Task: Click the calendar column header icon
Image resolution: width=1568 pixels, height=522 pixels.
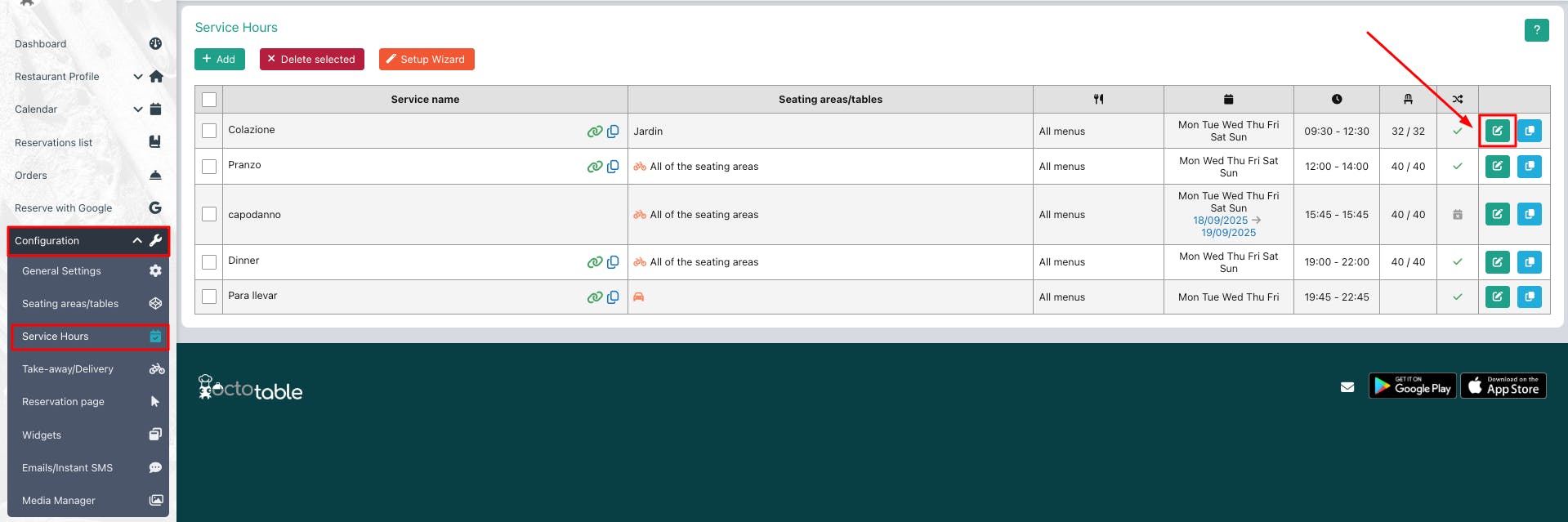Action: (1228, 99)
